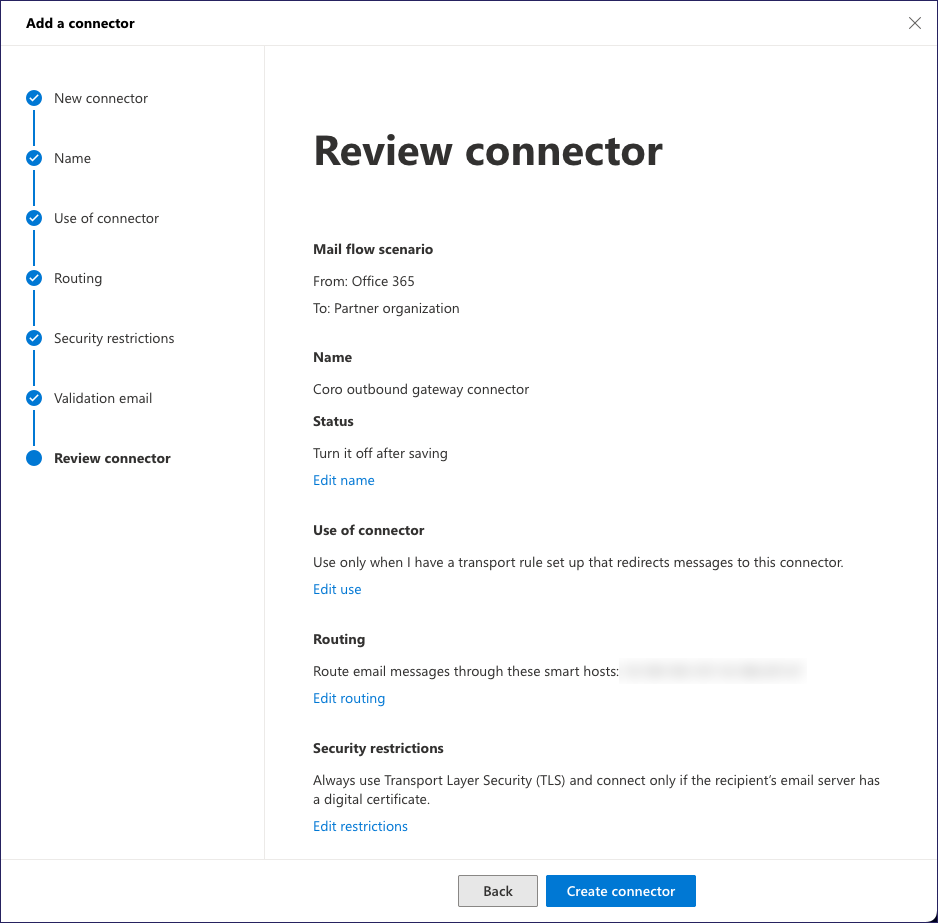Return to the Validation email step

click(103, 398)
